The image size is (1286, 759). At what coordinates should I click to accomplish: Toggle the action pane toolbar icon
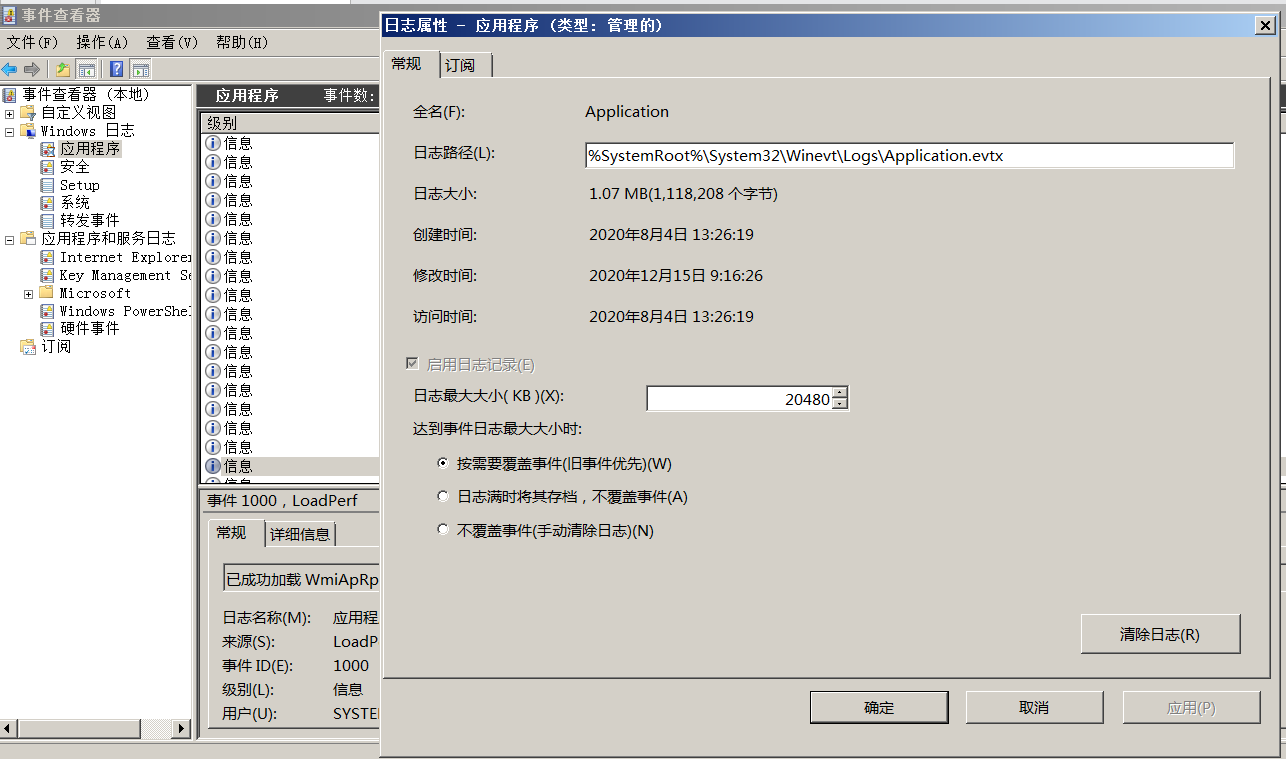coord(141,69)
